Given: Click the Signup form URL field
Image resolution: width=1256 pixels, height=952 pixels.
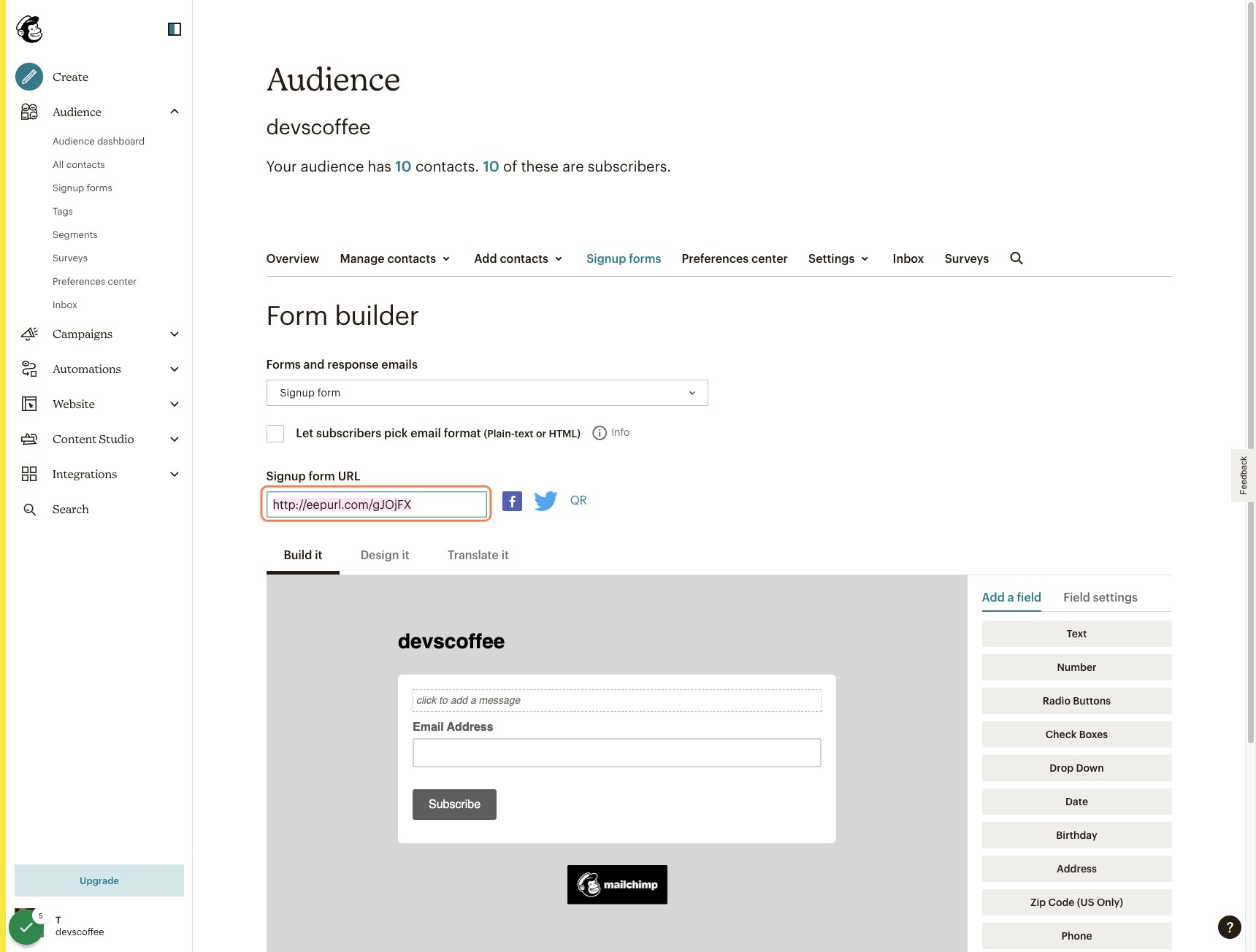Looking at the screenshot, I should (376, 504).
